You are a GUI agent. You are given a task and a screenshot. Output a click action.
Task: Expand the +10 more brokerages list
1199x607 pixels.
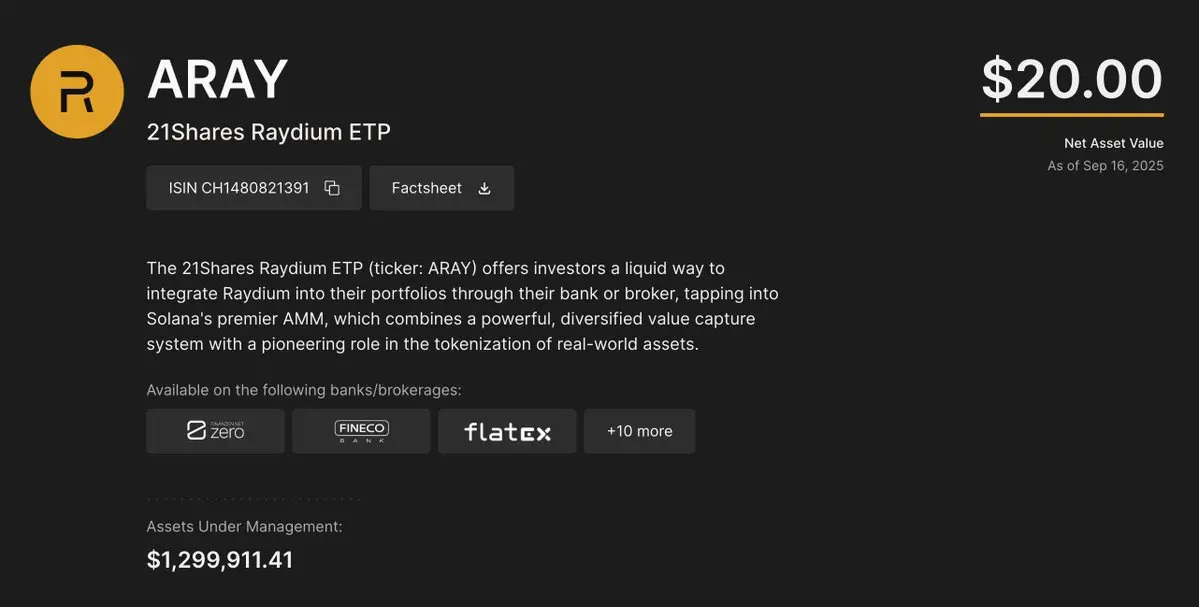coord(639,431)
